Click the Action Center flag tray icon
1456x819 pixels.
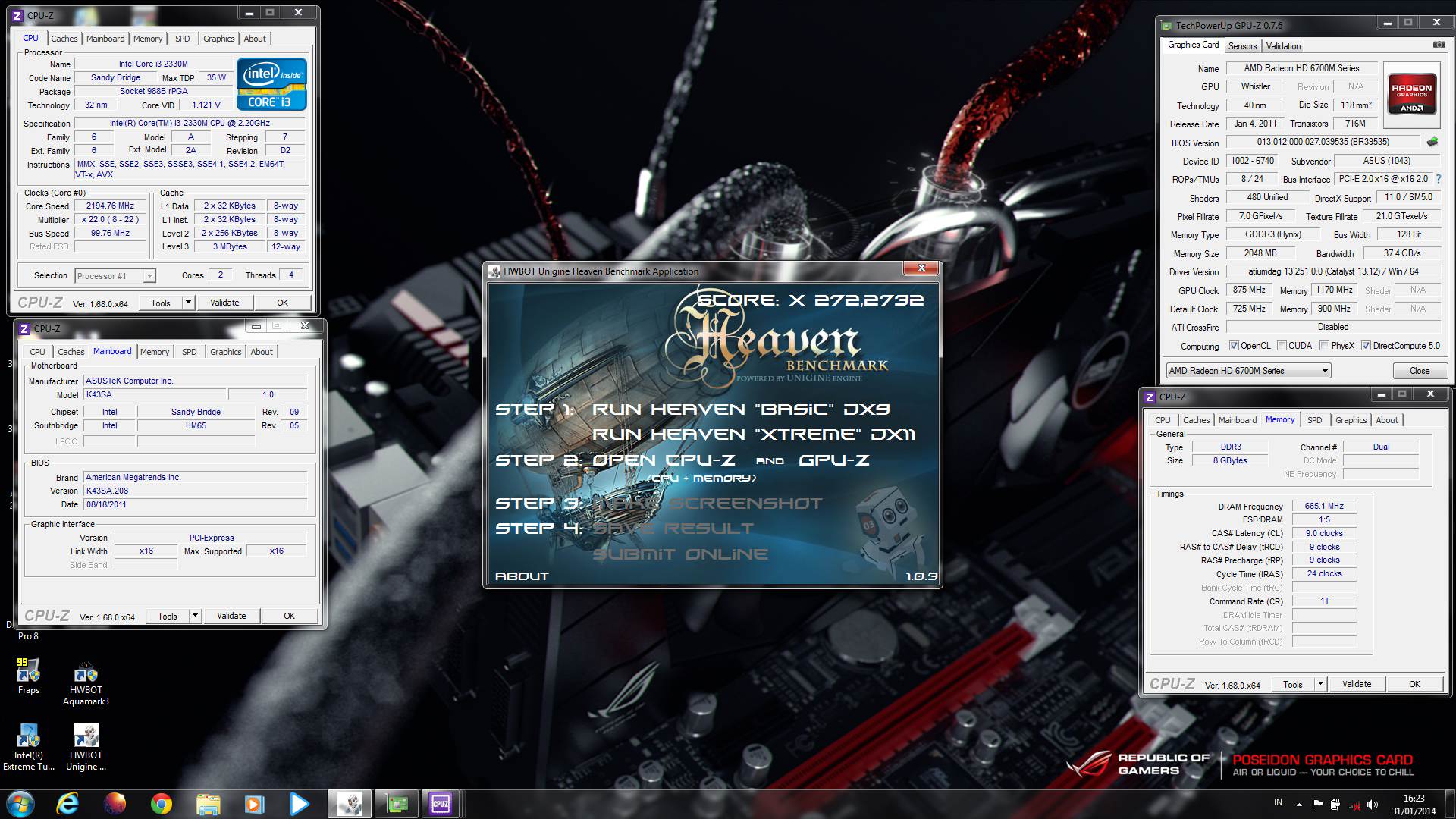(1317, 805)
